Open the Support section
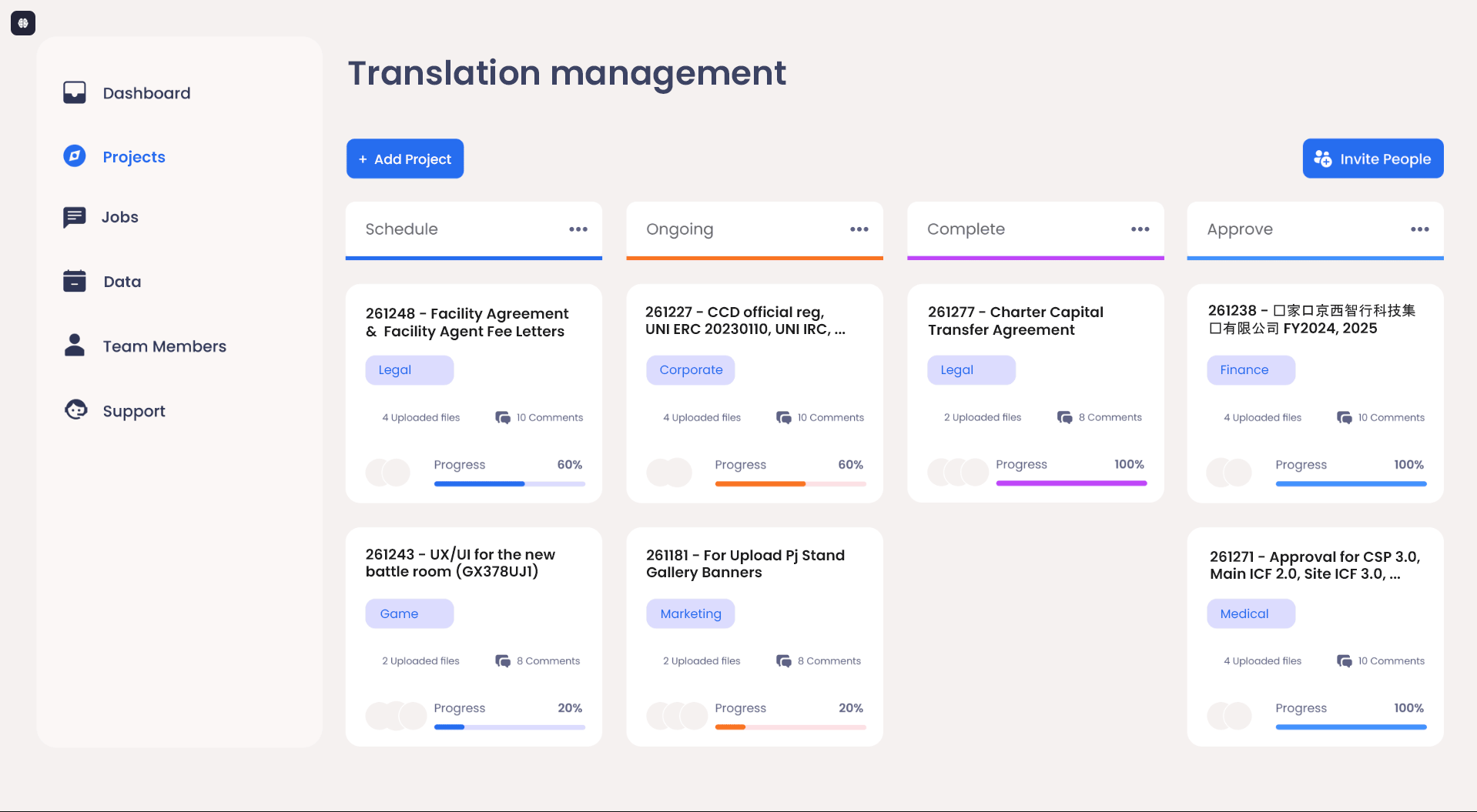Screen dimensions: 1477x812 [x=134, y=411]
